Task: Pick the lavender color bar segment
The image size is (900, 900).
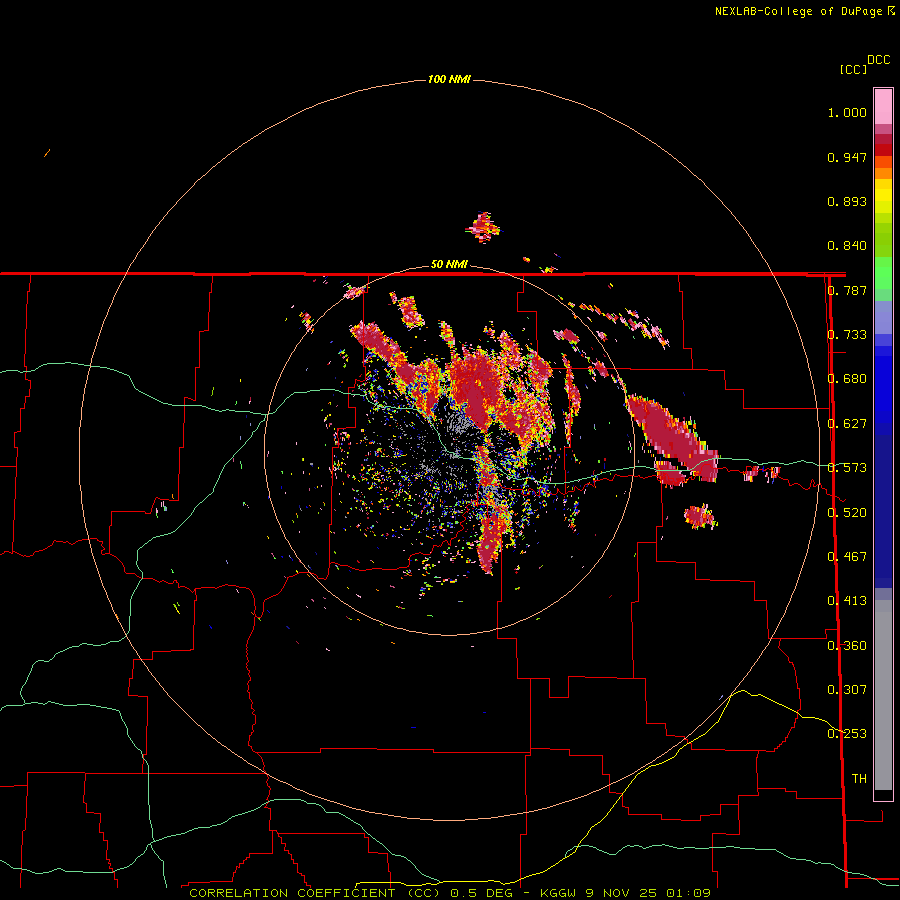Action: [x=883, y=317]
